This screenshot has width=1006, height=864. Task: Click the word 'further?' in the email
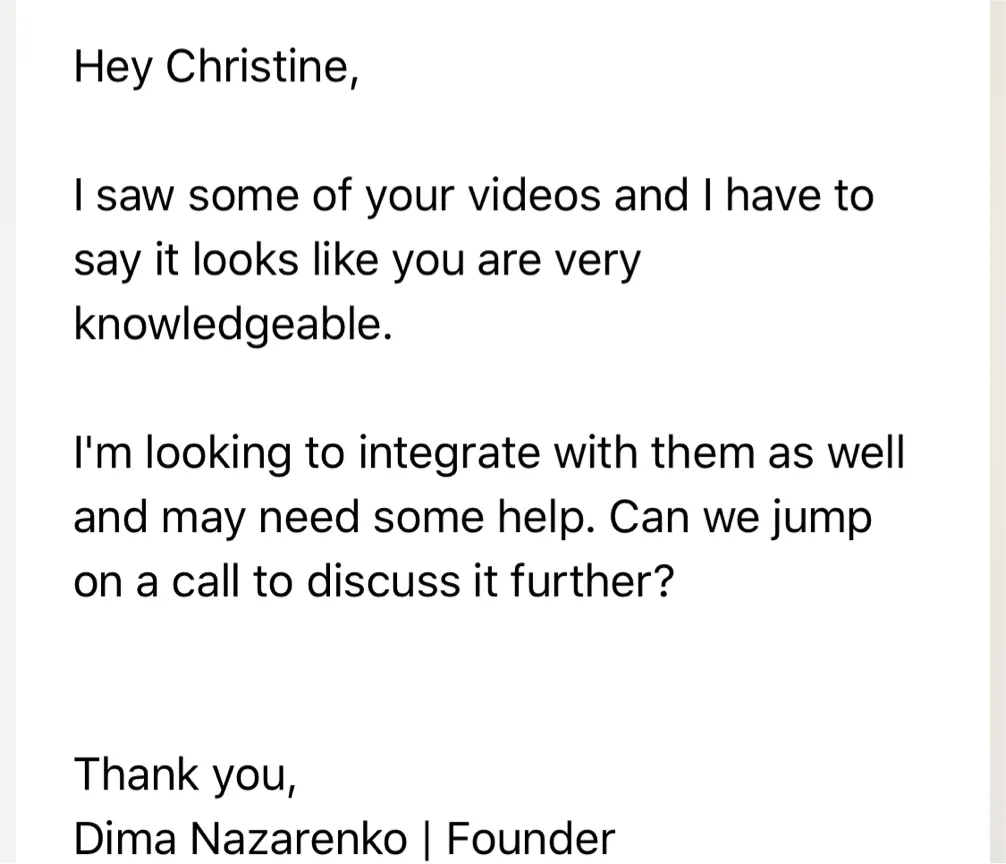(x=592, y=581)
